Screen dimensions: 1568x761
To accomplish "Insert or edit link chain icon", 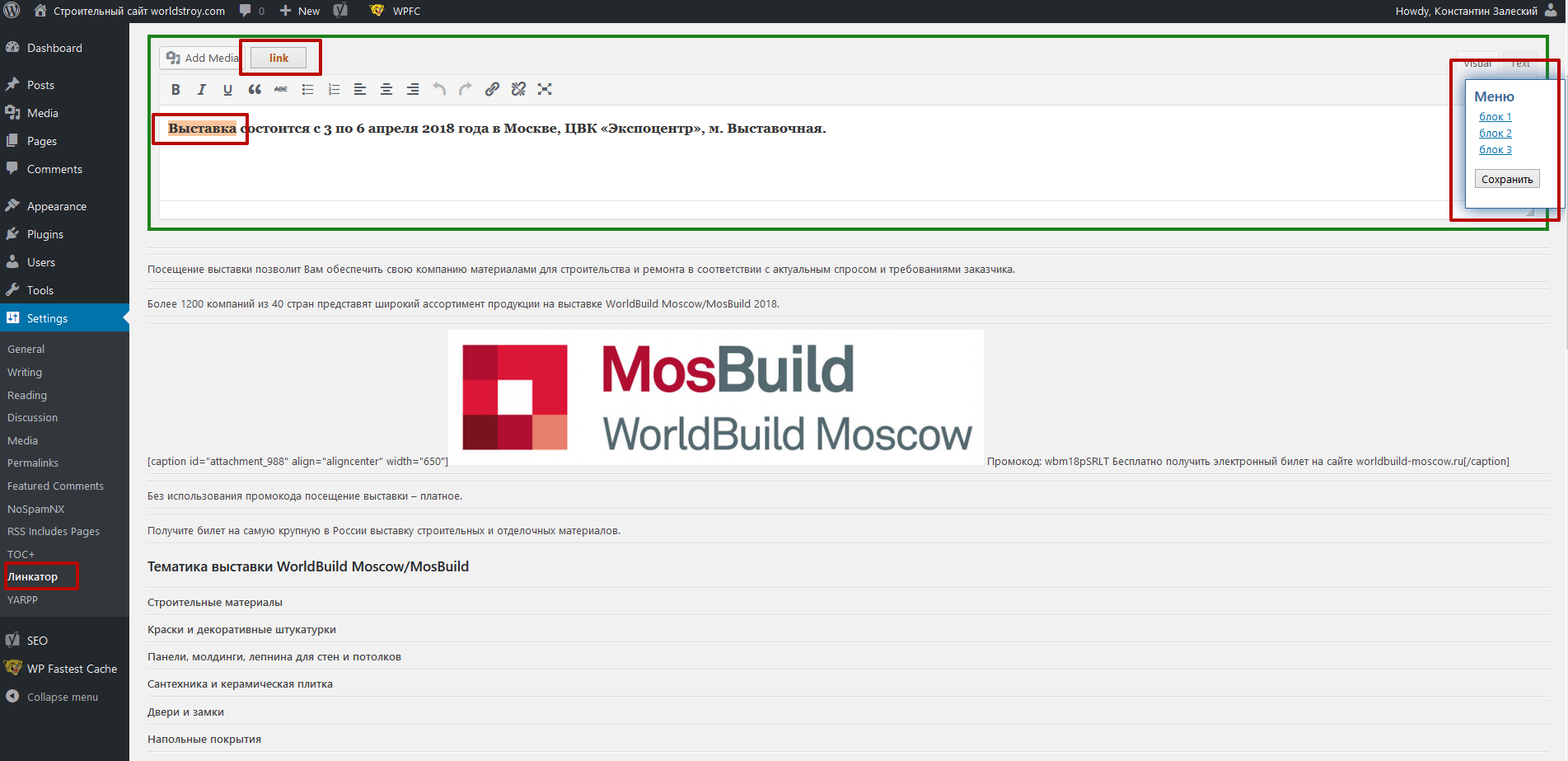I will pos(492,89).
